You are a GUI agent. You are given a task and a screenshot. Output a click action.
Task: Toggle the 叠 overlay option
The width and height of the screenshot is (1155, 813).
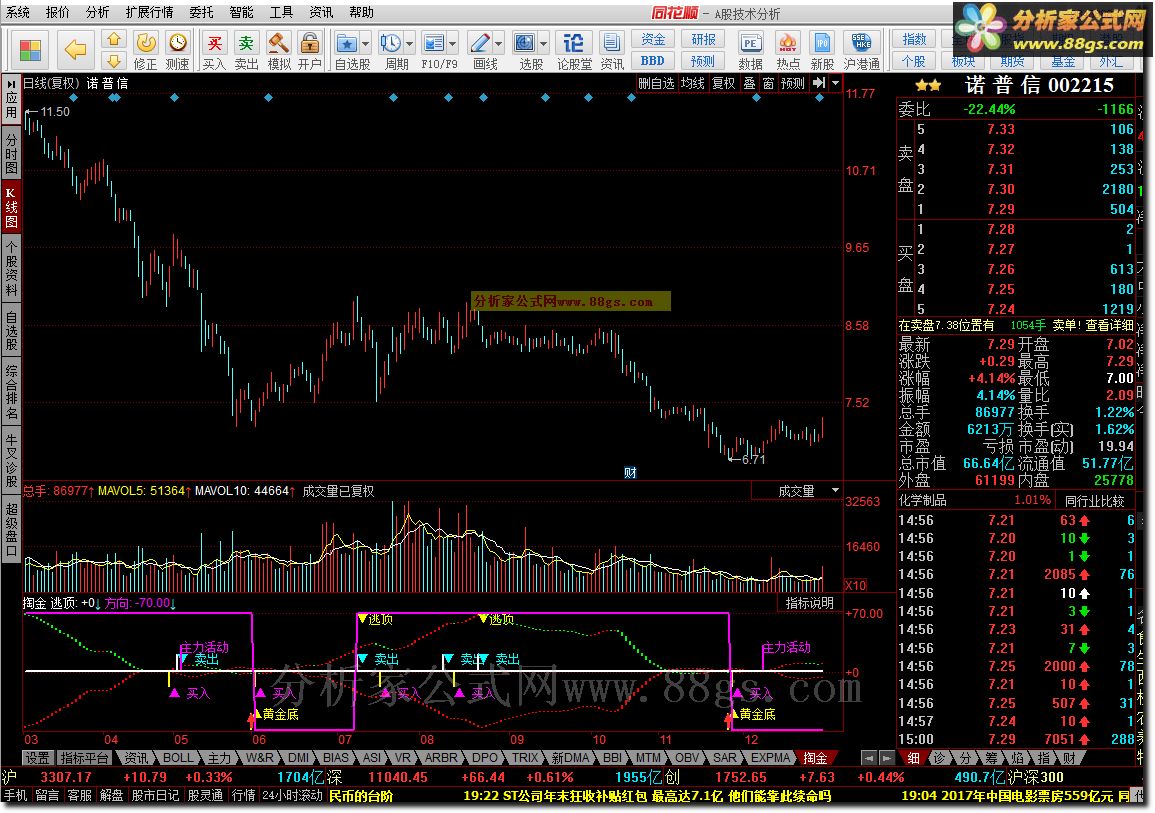tap(749, 83)
